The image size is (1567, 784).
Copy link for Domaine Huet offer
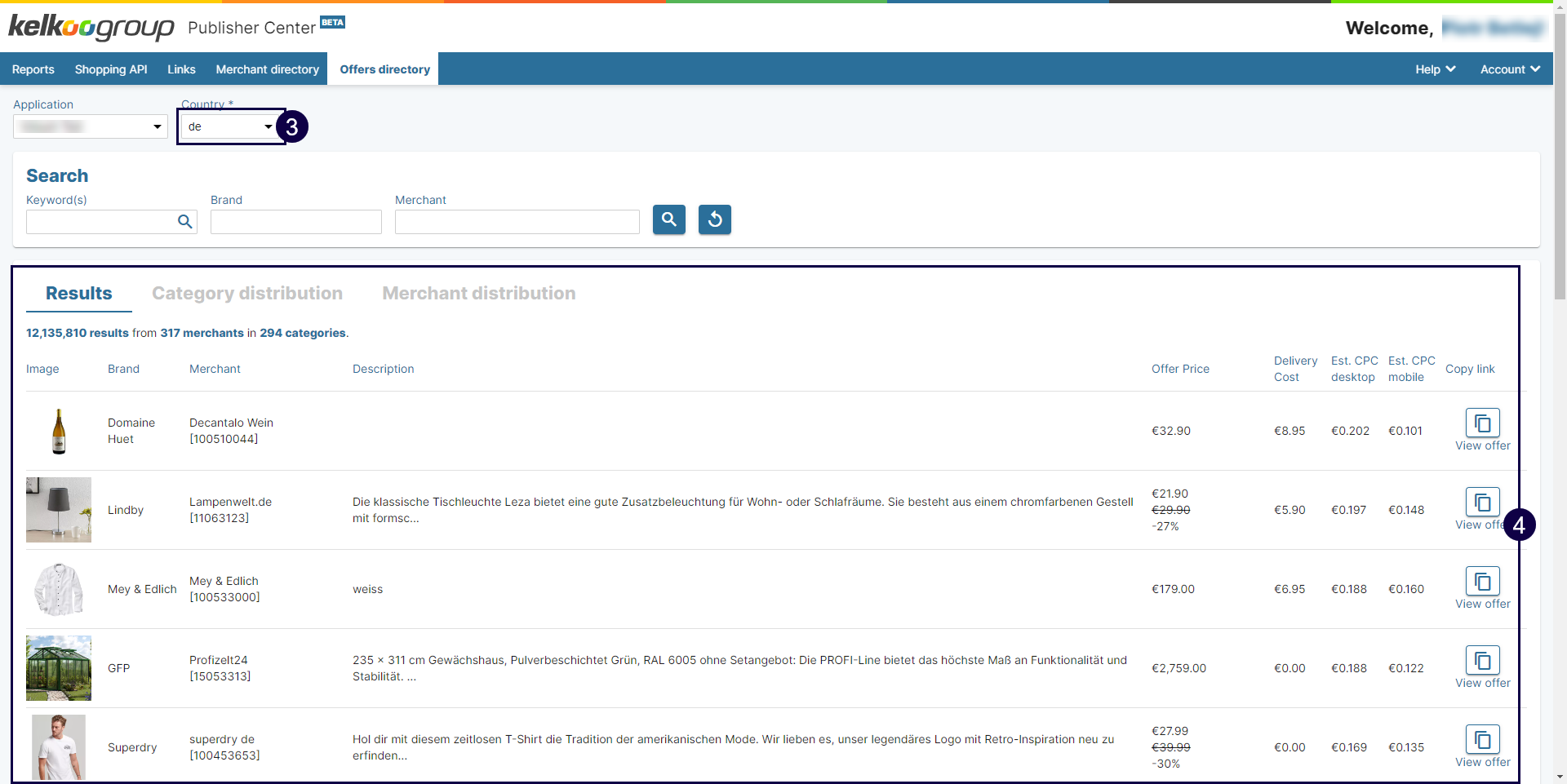1482,423
